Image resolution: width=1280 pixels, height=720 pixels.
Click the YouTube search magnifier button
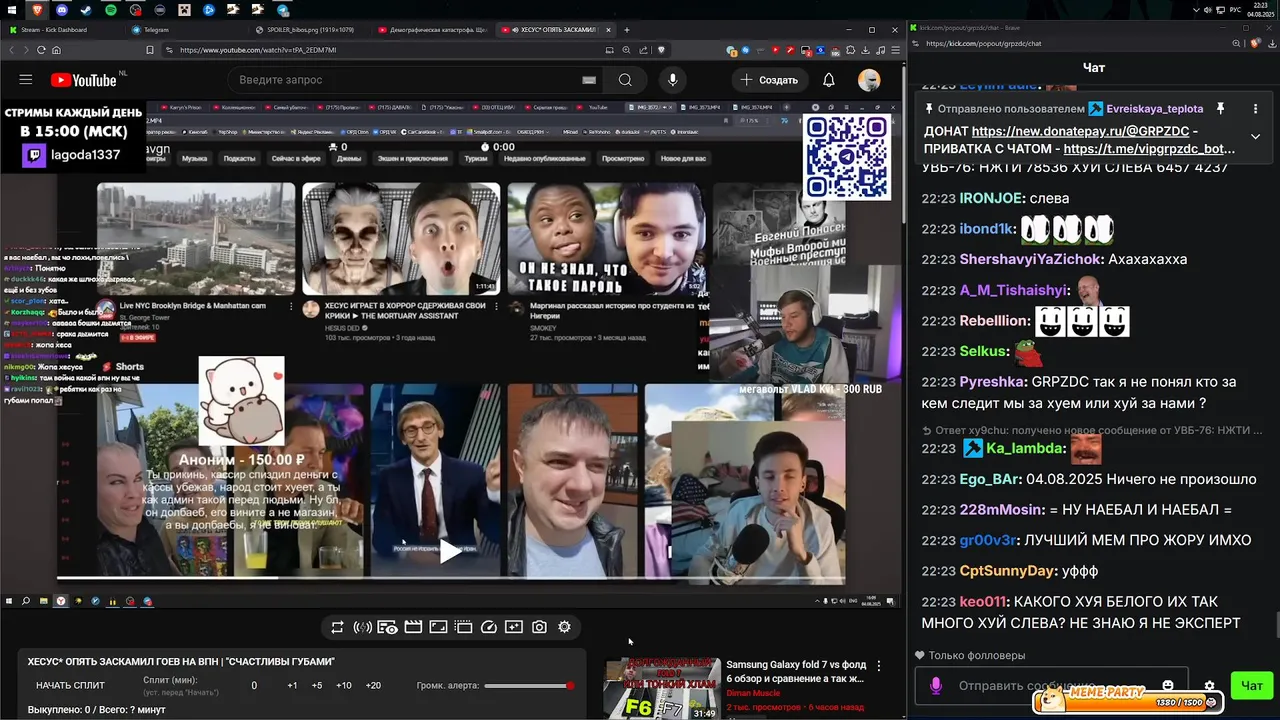pyautogui.click(x=625, y=80)
